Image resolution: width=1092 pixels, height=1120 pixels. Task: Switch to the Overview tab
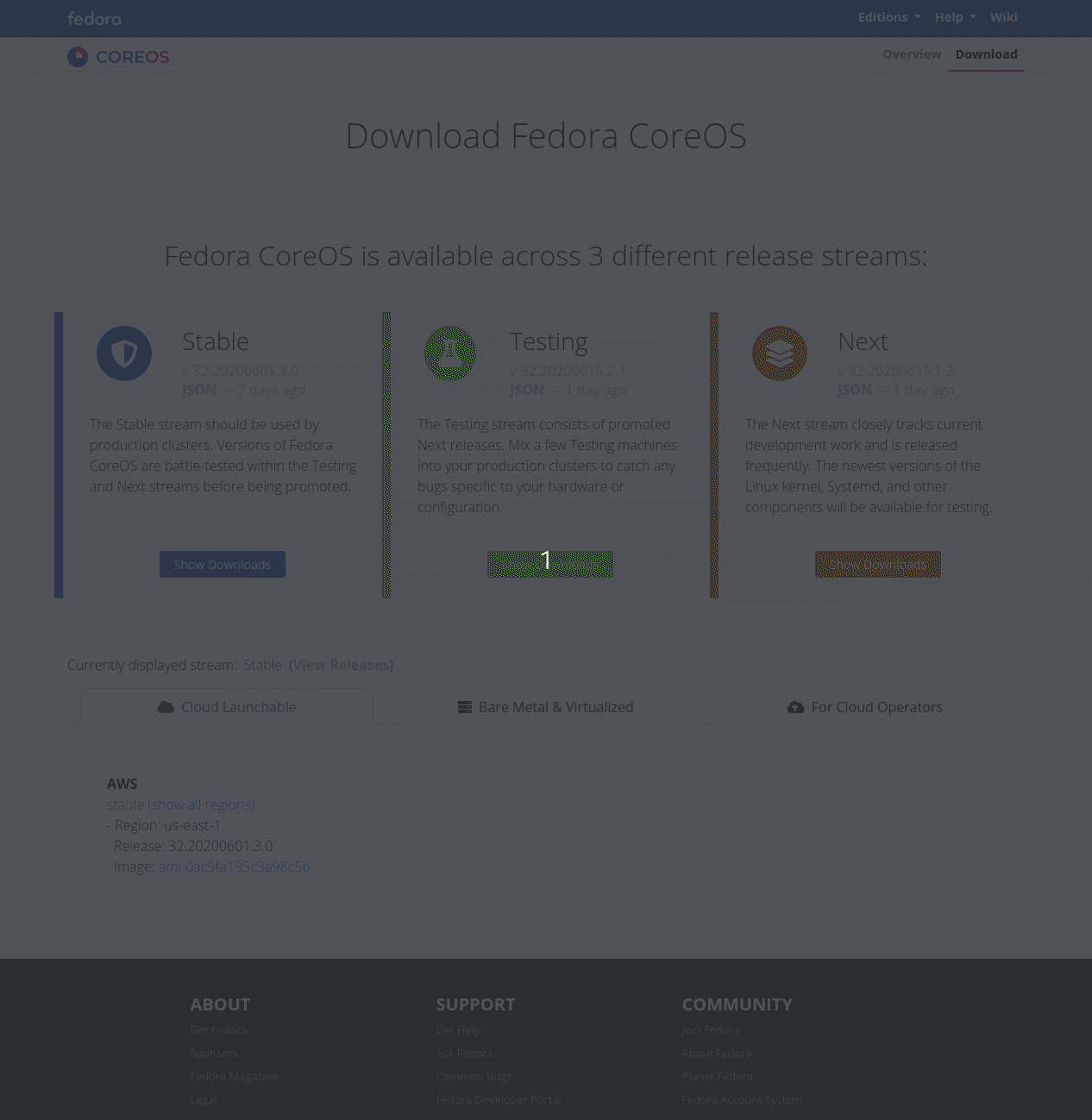[x=912, y=54]
